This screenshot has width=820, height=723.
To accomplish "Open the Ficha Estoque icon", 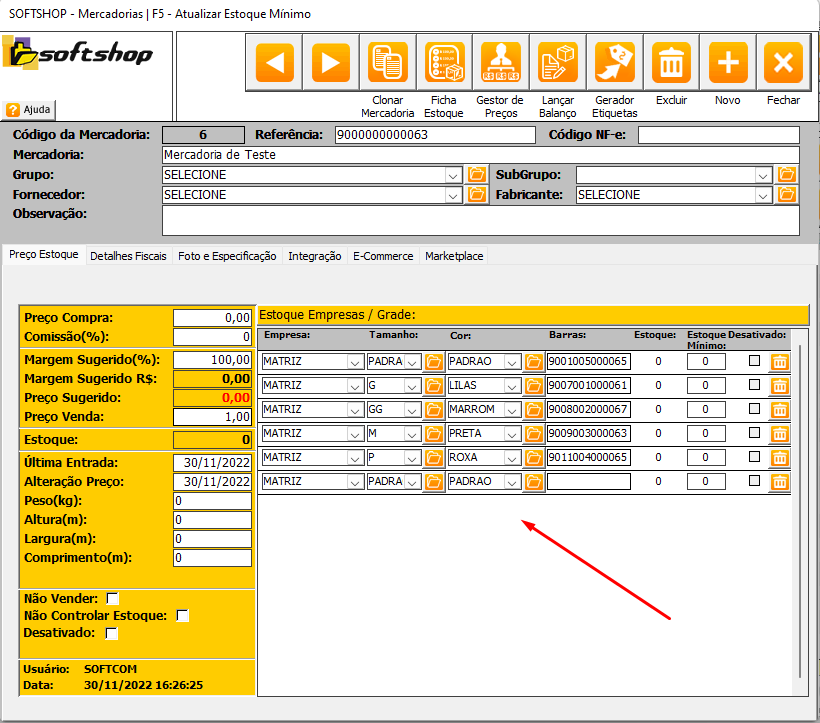I will point(443,64).
